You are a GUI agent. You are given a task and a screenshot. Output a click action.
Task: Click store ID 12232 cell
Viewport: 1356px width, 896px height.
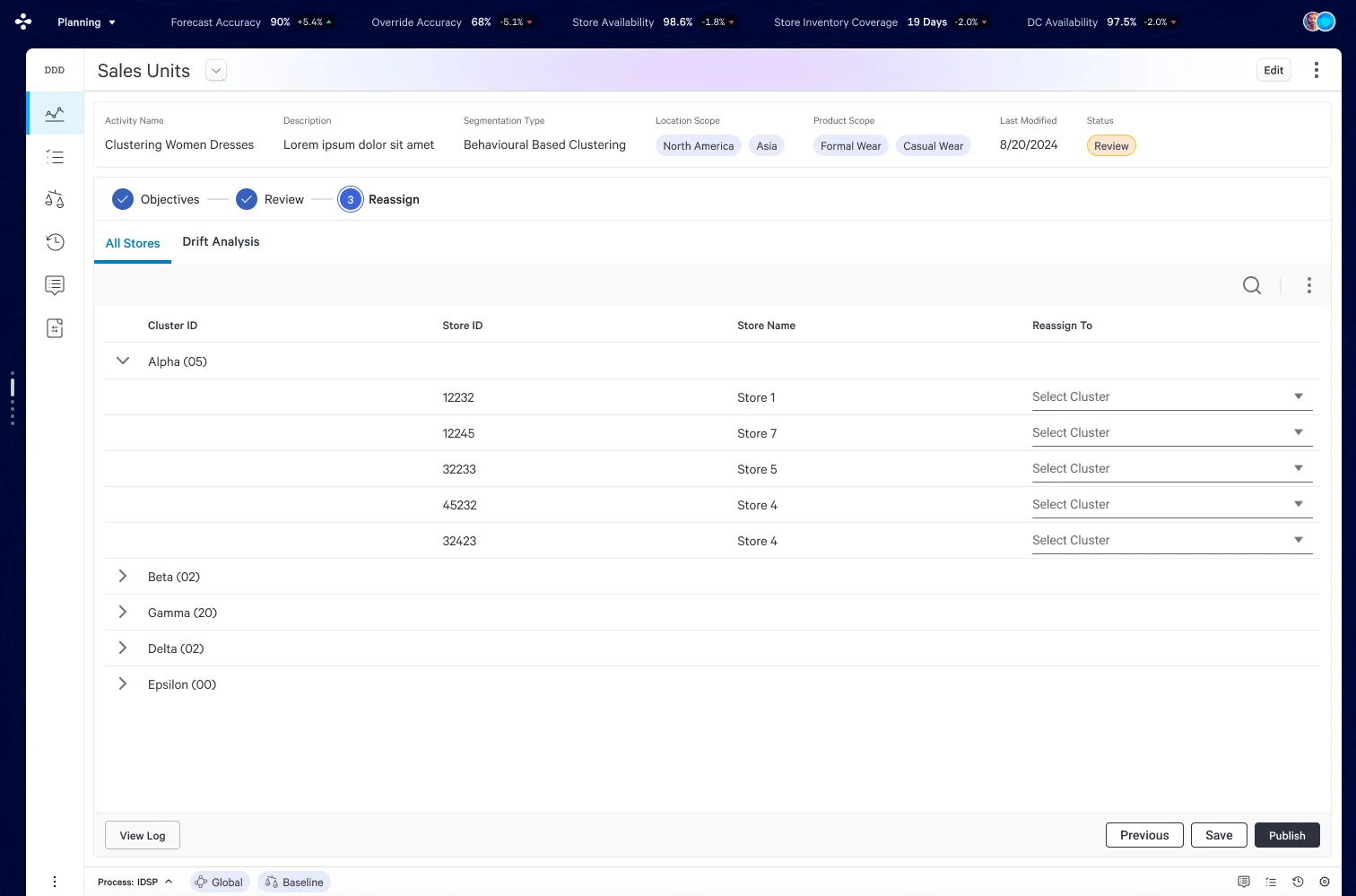pos(458,397)
